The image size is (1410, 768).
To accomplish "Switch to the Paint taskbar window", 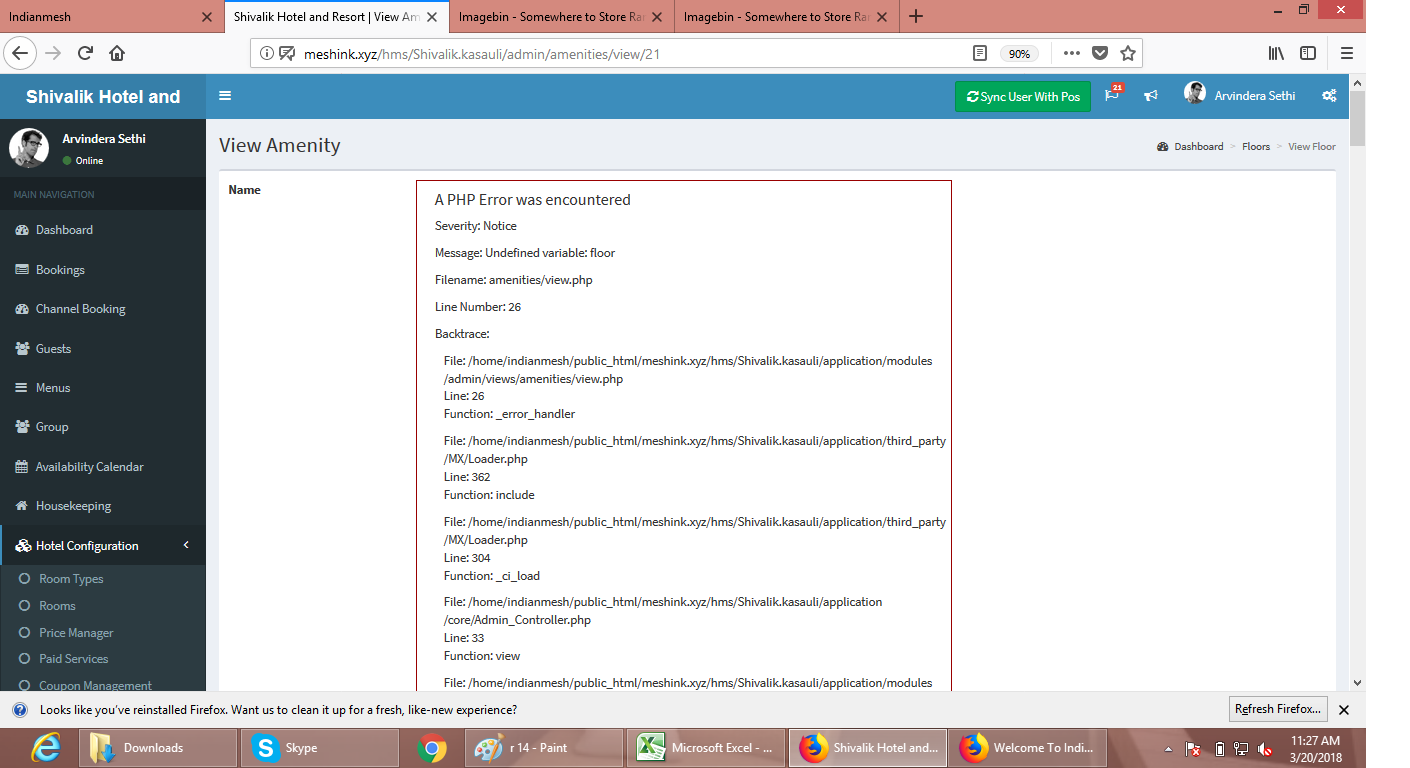I will 543,747.
